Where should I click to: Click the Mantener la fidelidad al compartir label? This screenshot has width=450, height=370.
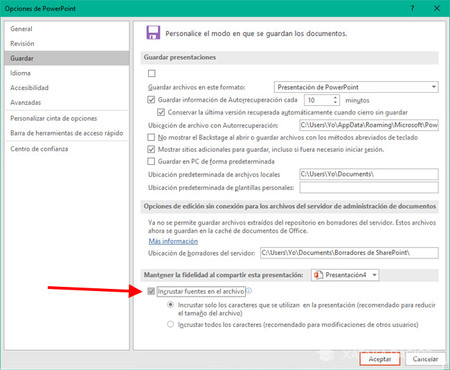click(x=223, y=275)
